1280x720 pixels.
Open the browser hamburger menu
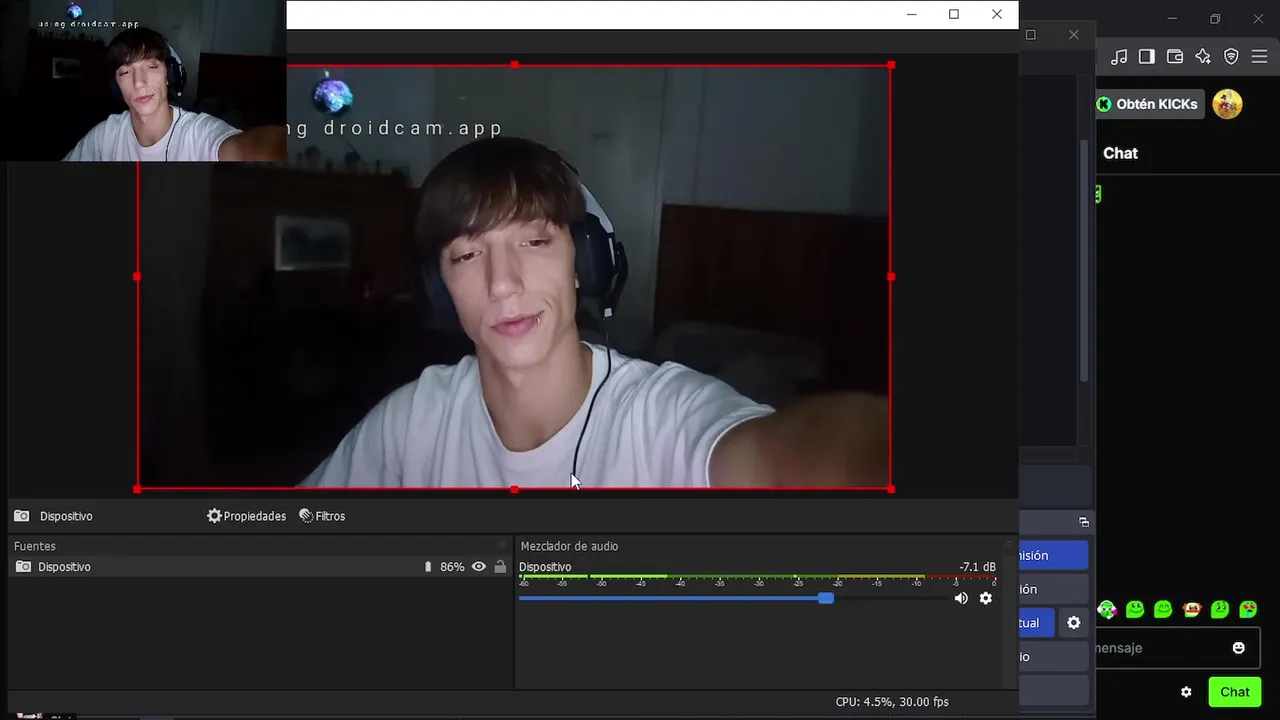1259,57
